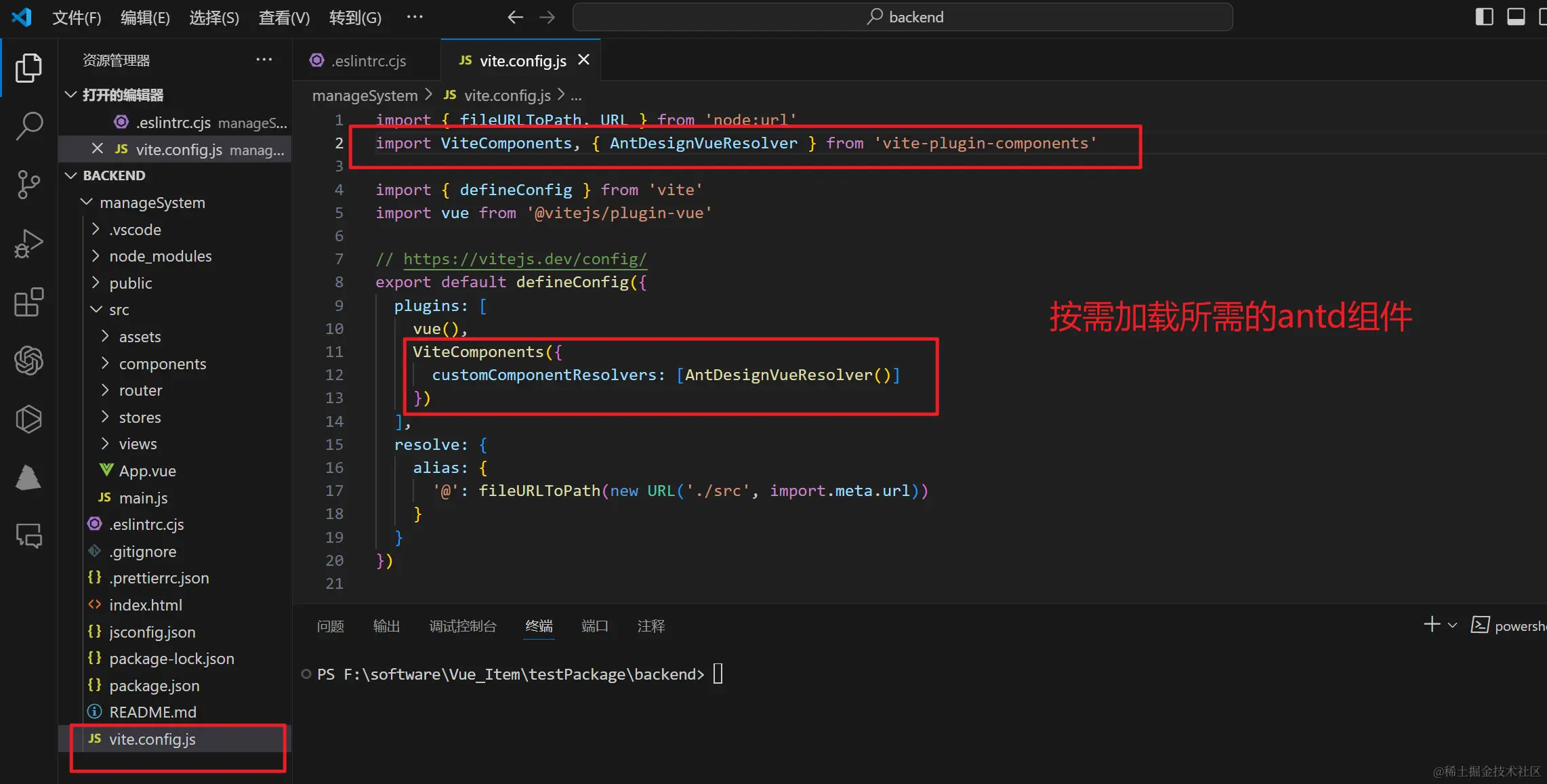The height and width of the screenshot is (784, 1547).
Task: Close vite.config.js in open editors list
Action: pyautogui.click(x=98, y=148)
